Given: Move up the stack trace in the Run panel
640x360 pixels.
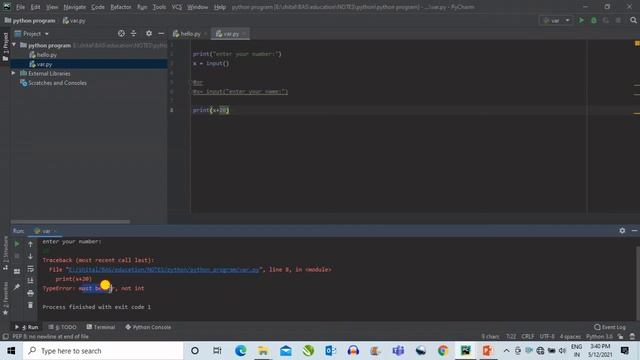Looking at the screenshot, I should click(x=30, y=244).
